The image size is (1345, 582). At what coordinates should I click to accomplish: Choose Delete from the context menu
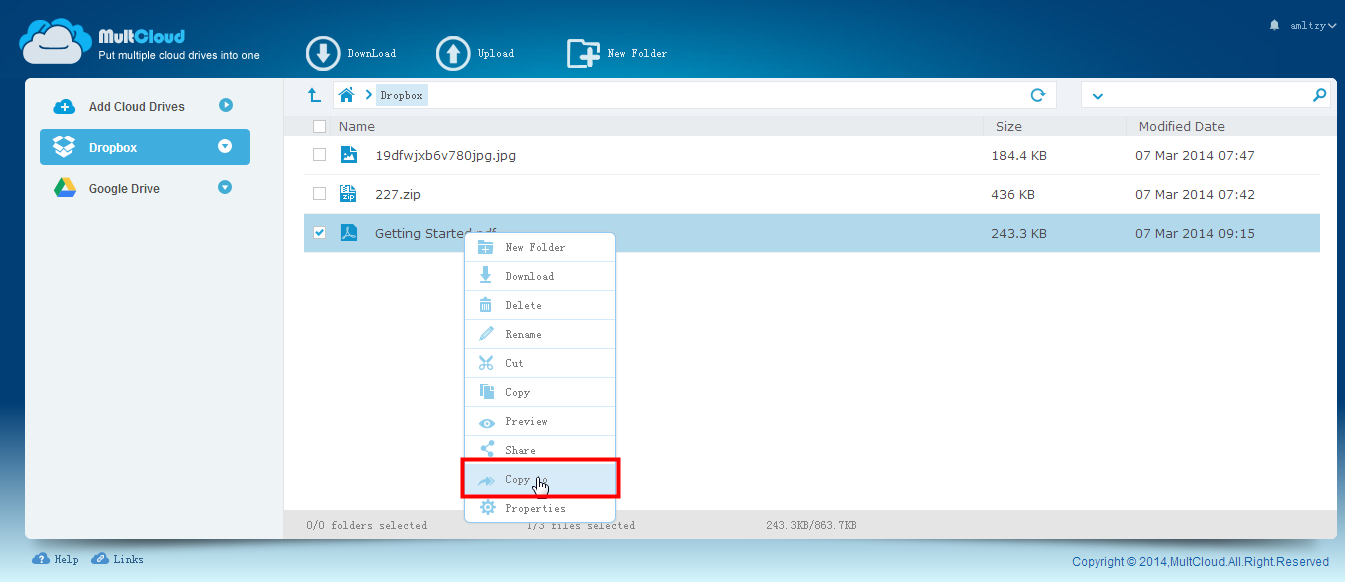[540, 305]
